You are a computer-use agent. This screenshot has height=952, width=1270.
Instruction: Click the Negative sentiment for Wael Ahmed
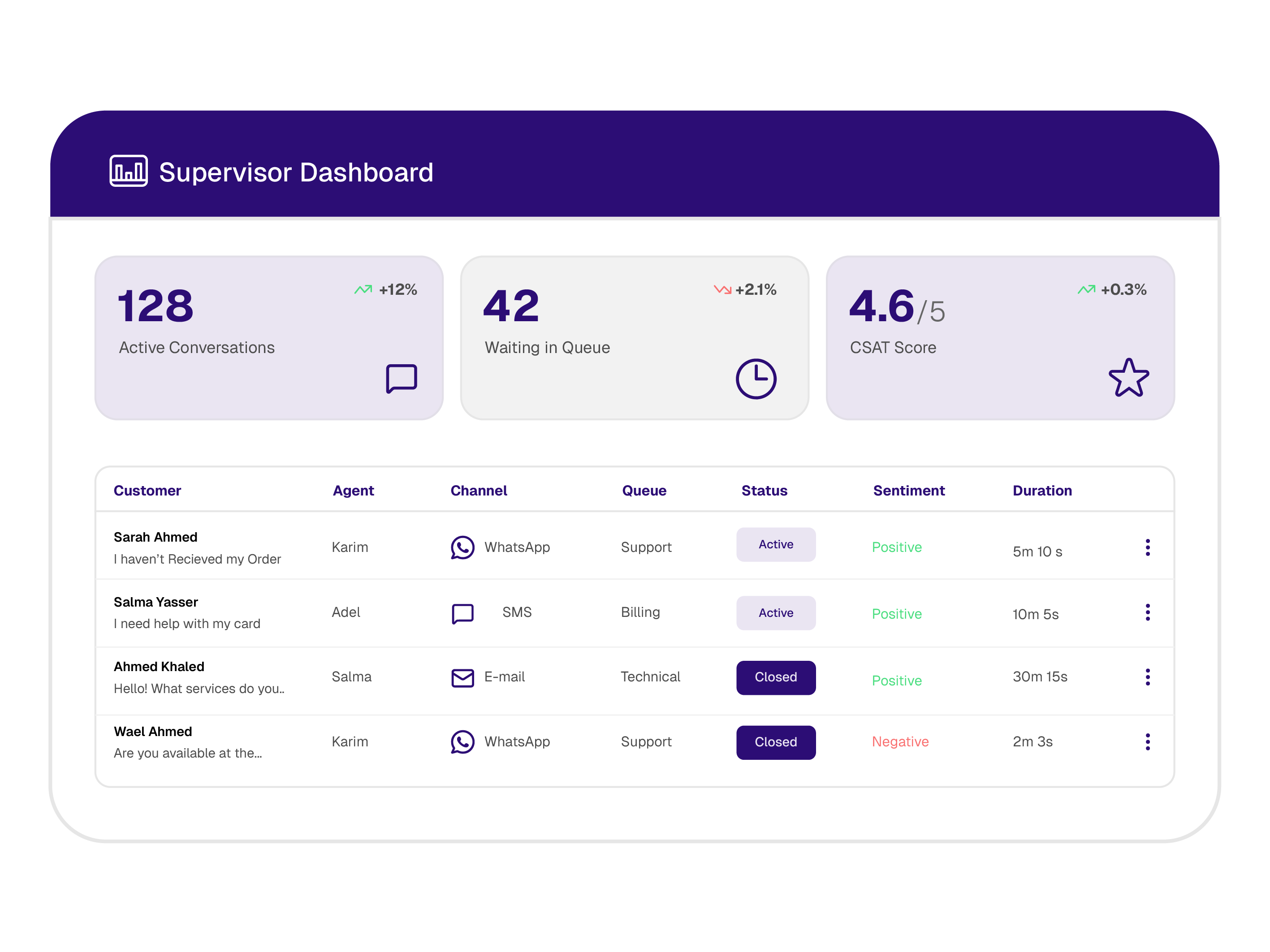900,742
